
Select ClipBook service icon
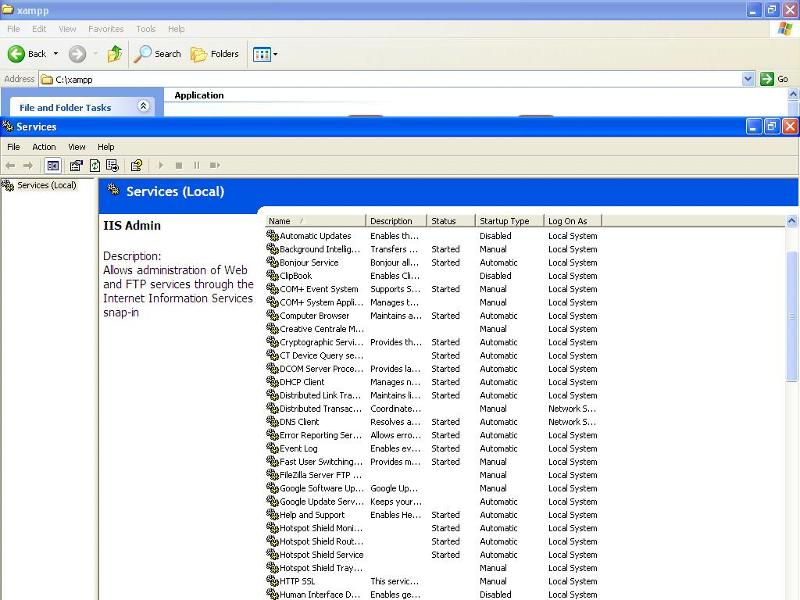point(272,276)
